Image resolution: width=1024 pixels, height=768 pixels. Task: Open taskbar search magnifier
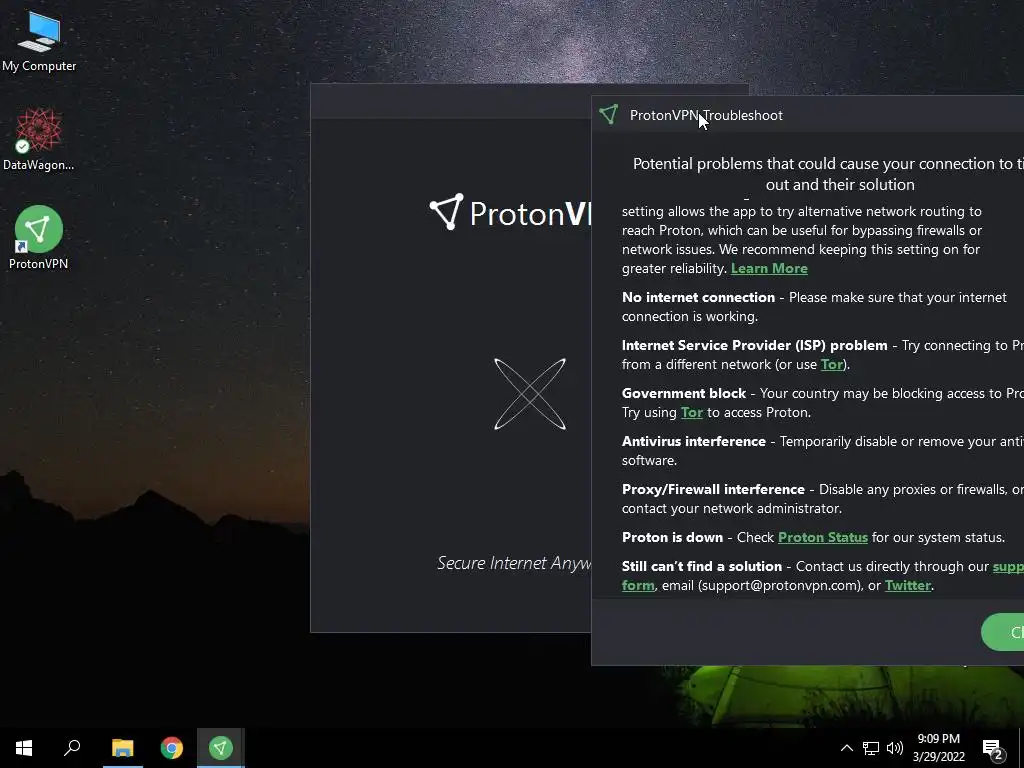[72, 748]
